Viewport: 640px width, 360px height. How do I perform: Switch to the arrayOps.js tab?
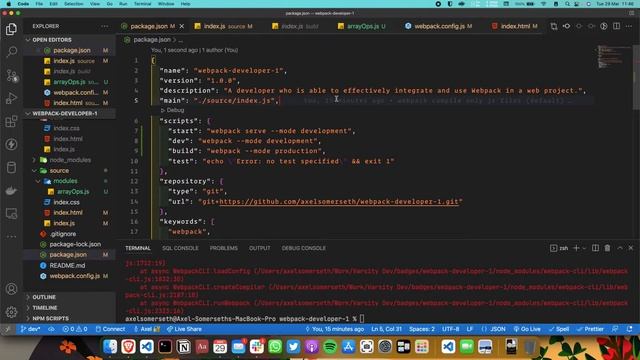[x=362, y=26]
